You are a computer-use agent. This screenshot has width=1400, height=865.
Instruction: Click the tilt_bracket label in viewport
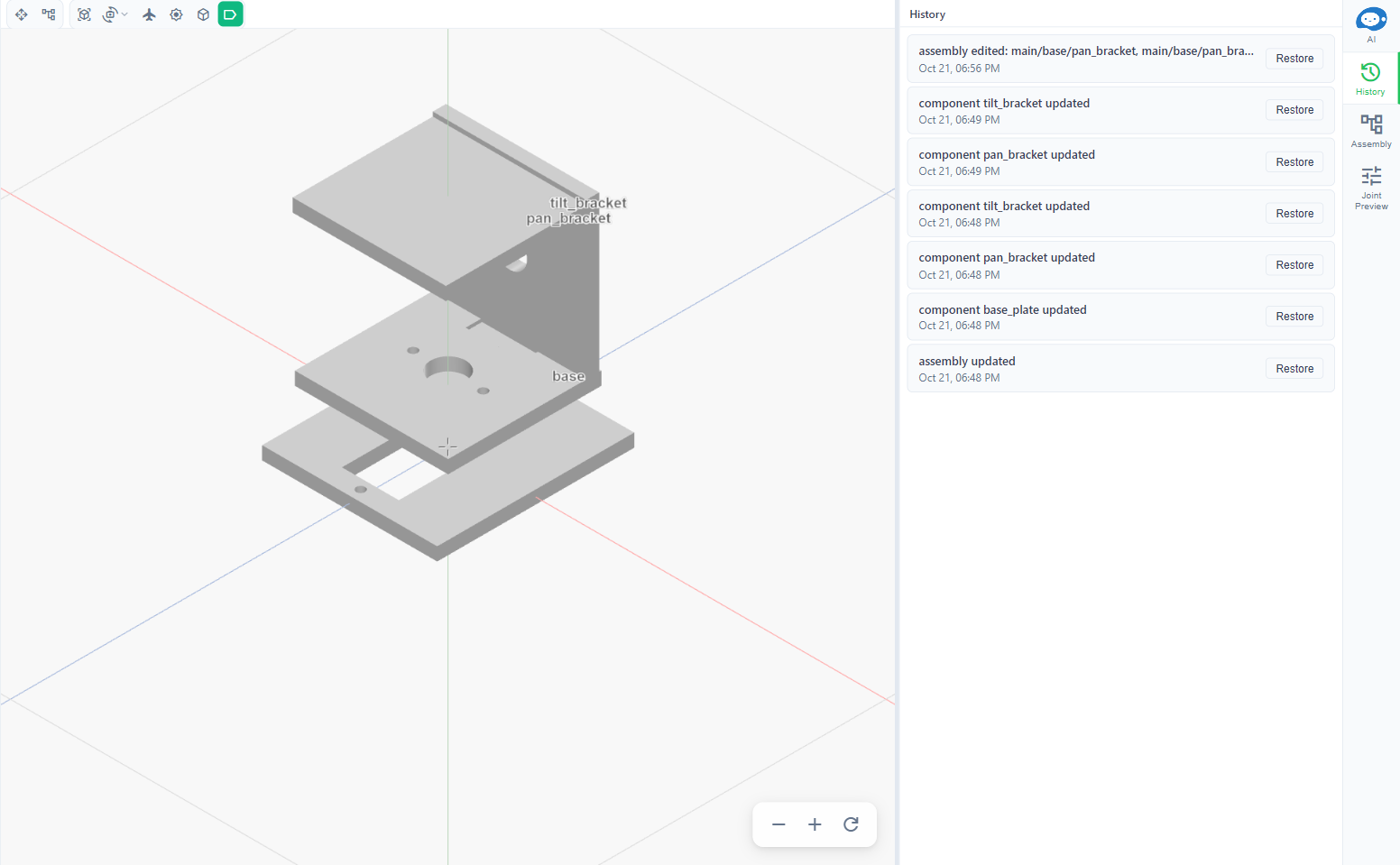click(x=588, y=203)
